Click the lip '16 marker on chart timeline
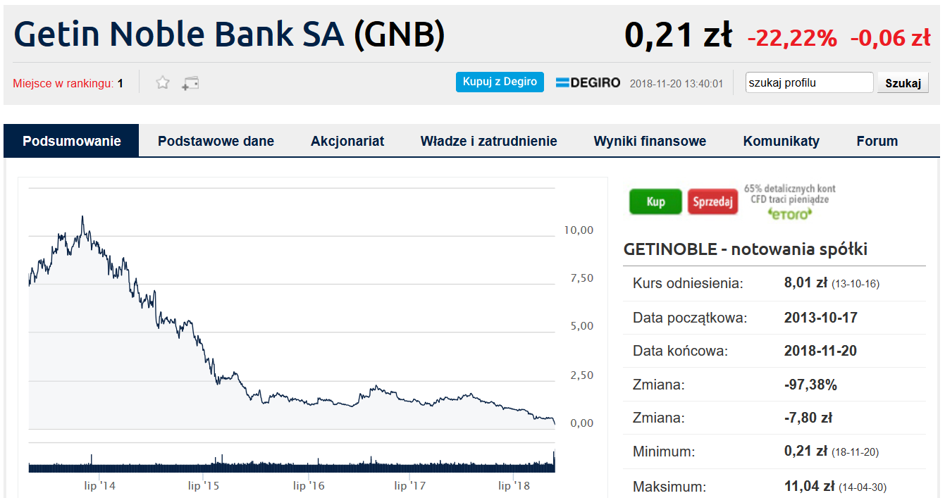Screen dimensions: 945x498 [309, 485]
